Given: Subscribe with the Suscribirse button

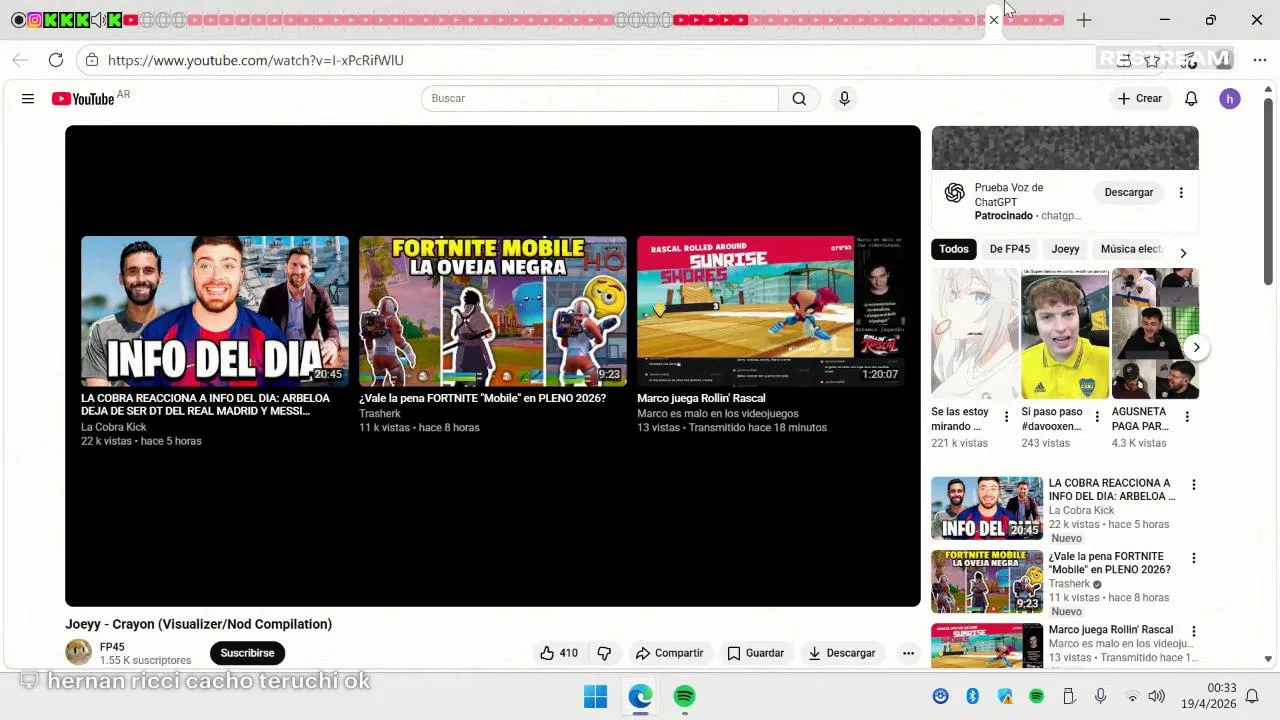Looking at the screenshot, I should click(247, 653).
